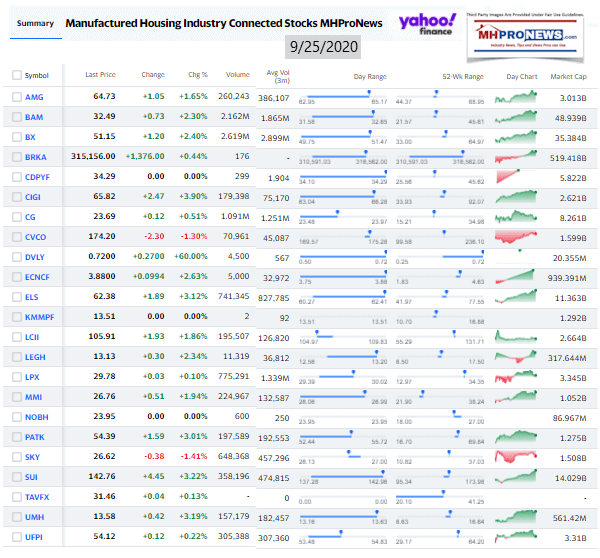Open the Summary tab
The height and width of the screenshot is (558, 600).
coord(32,23)
